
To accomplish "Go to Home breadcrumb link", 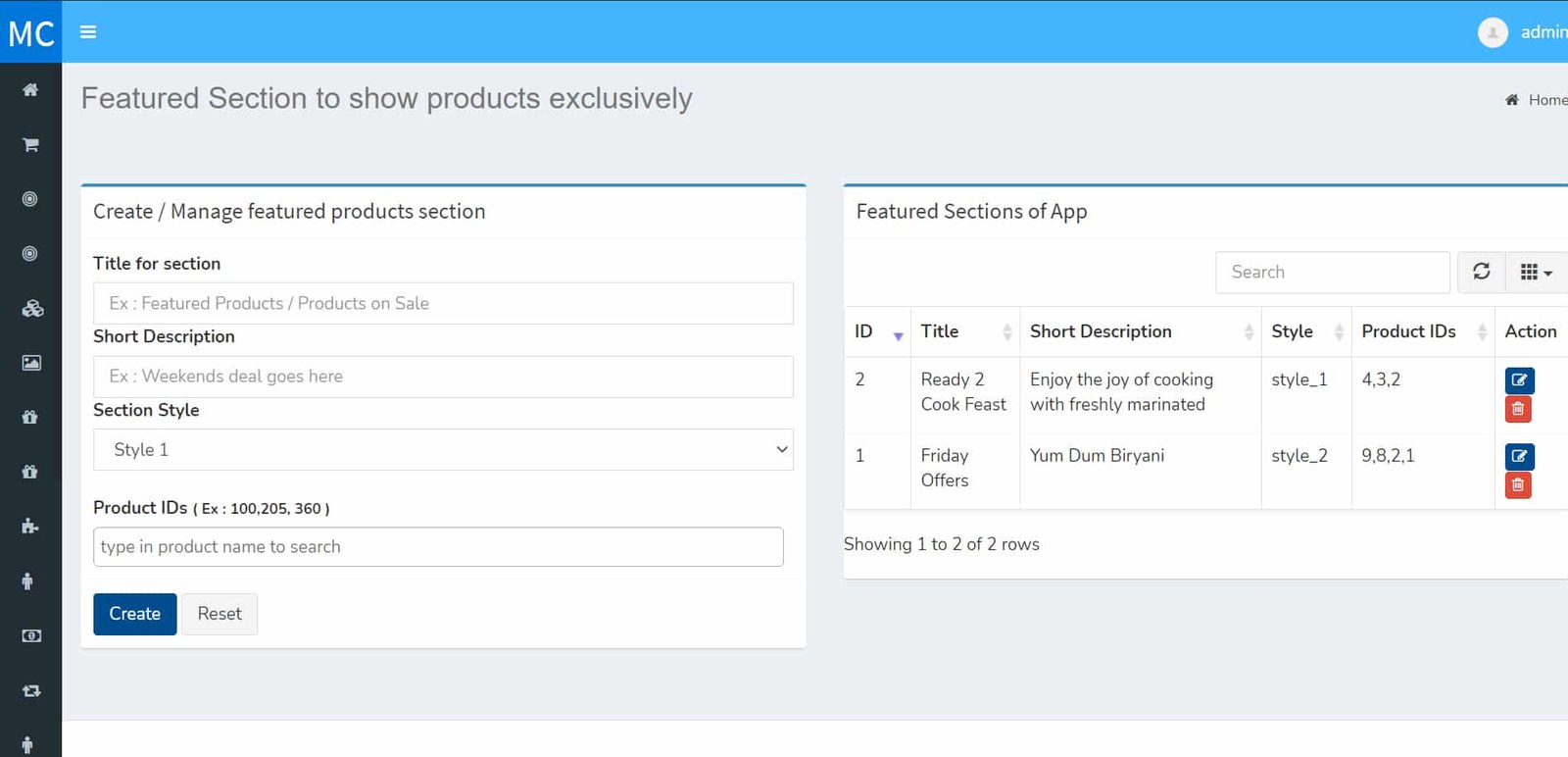I will coord(1545,100).
